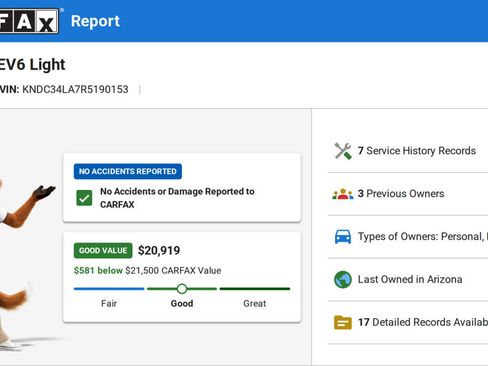Click the previous owners people icon
This screenshot has height=366, width=488.
click(343, 194)
